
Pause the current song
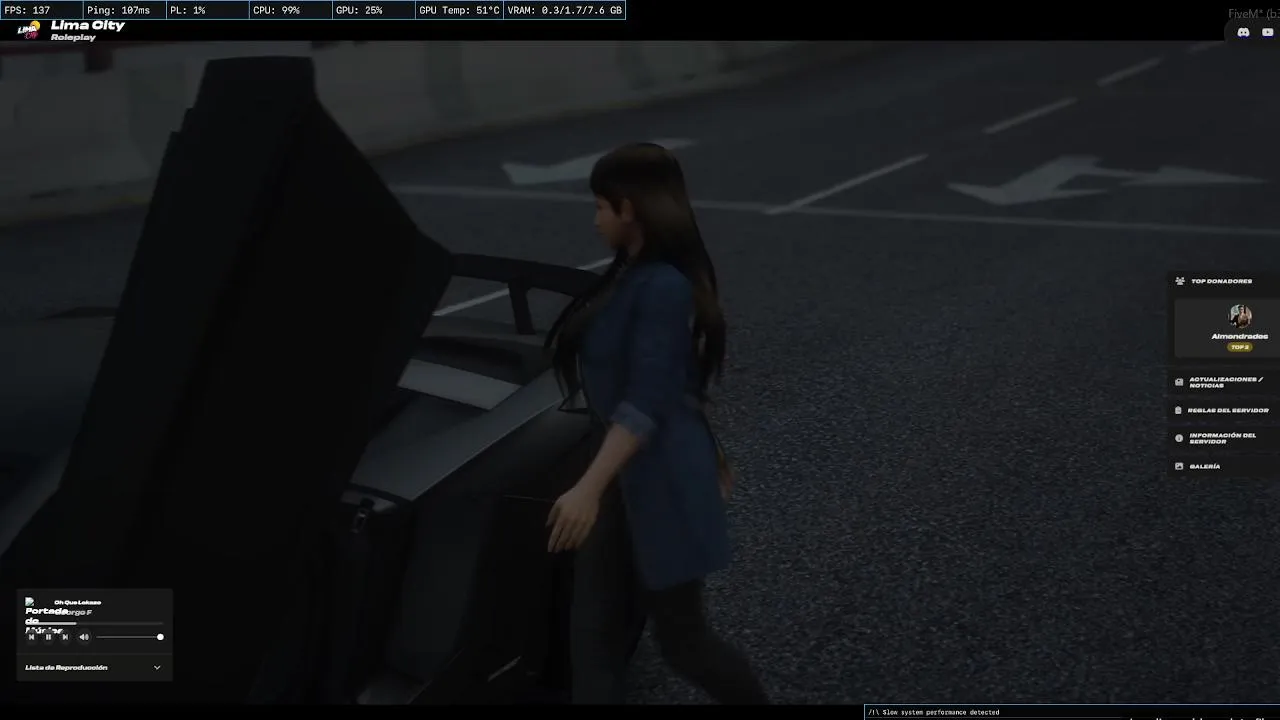click(x=48, y=637)
